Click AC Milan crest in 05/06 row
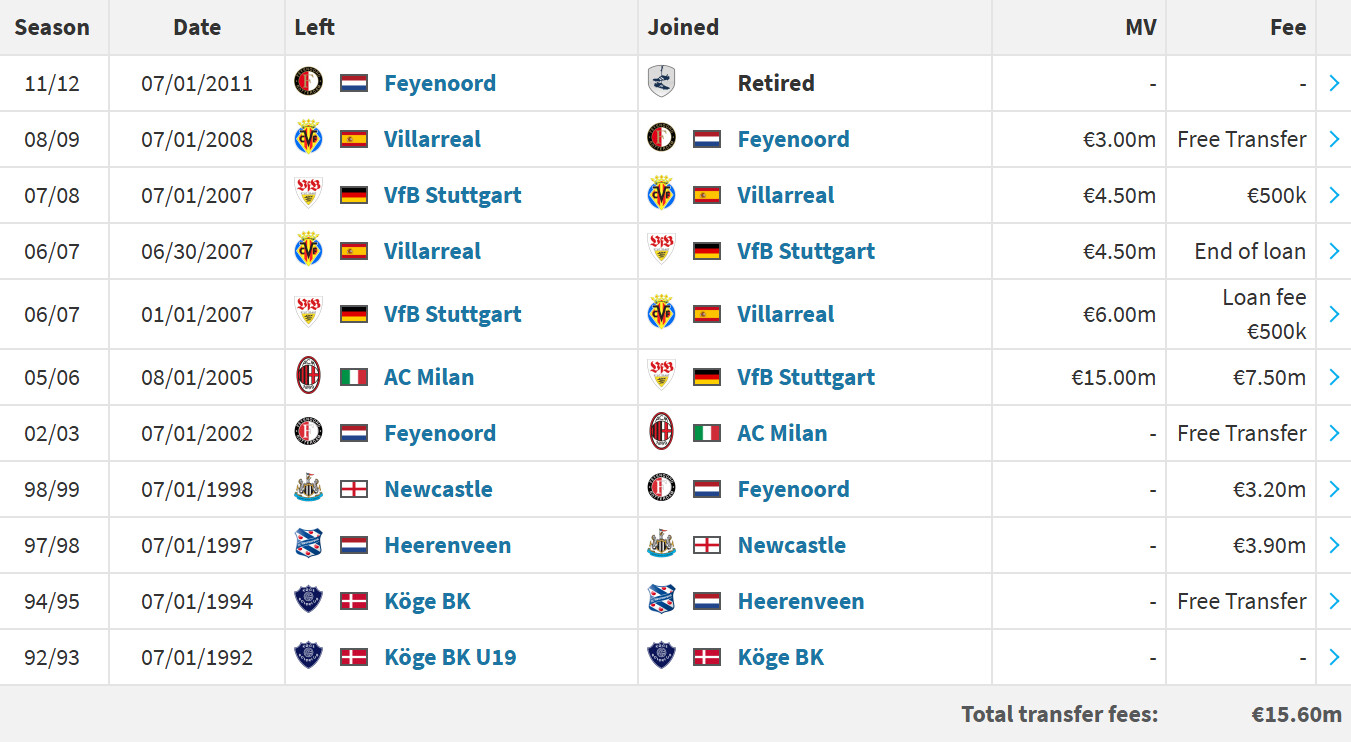 pos(308,377)
